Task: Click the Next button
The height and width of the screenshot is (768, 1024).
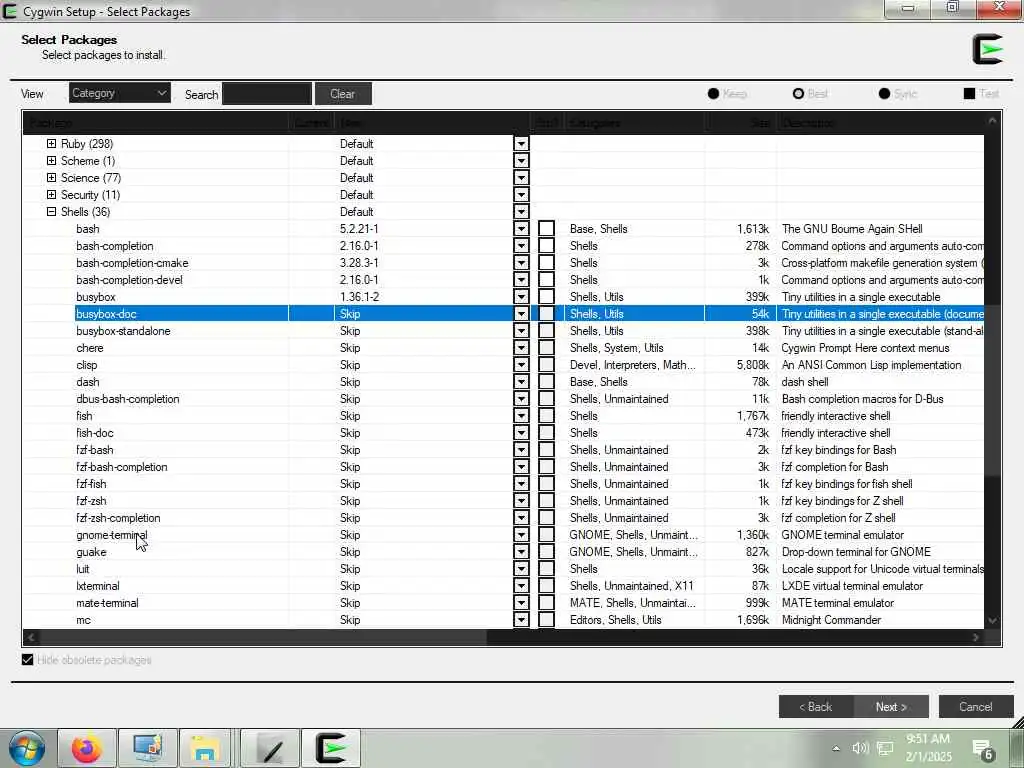Action: pyautogui.click(x=891, y=707)
